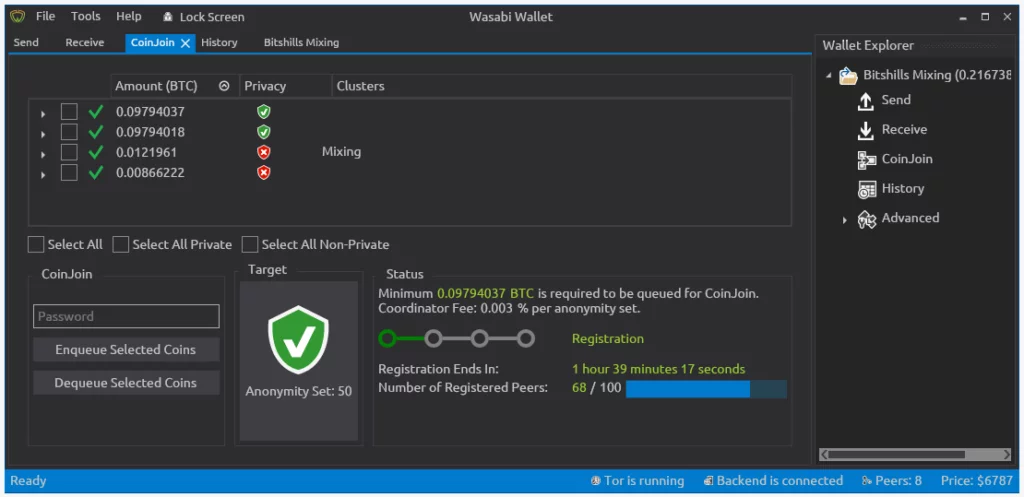This screenshot has height=497, width=1024.
Task: Click red privacy shield for 0.00866222 coin
Action: pyautogui.click(x=263, y=172)
